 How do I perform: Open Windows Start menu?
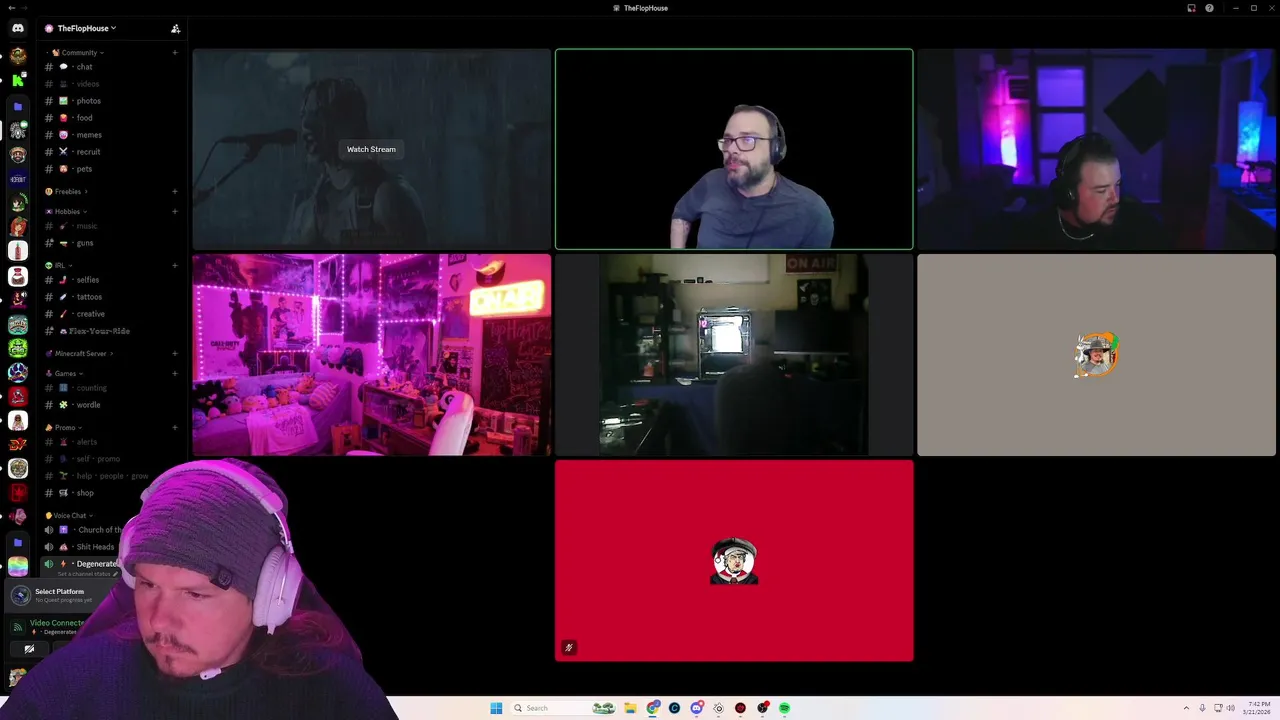pos(496,708)
